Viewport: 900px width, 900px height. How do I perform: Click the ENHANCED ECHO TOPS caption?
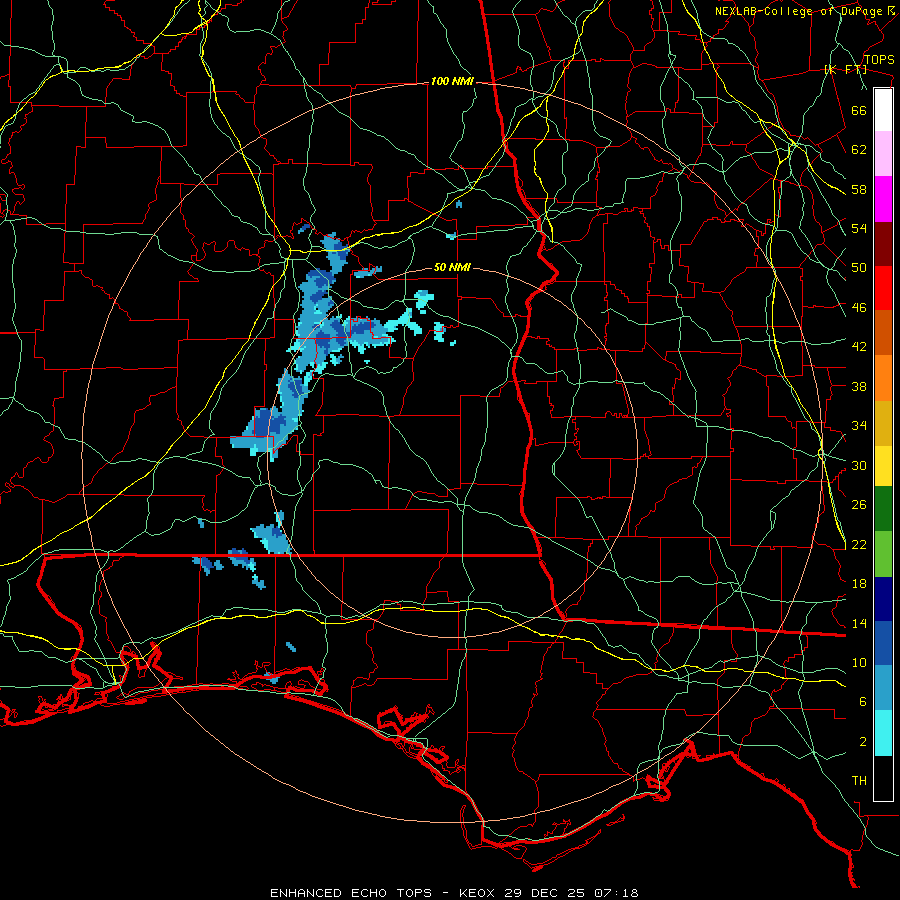(x=351, y=893)
